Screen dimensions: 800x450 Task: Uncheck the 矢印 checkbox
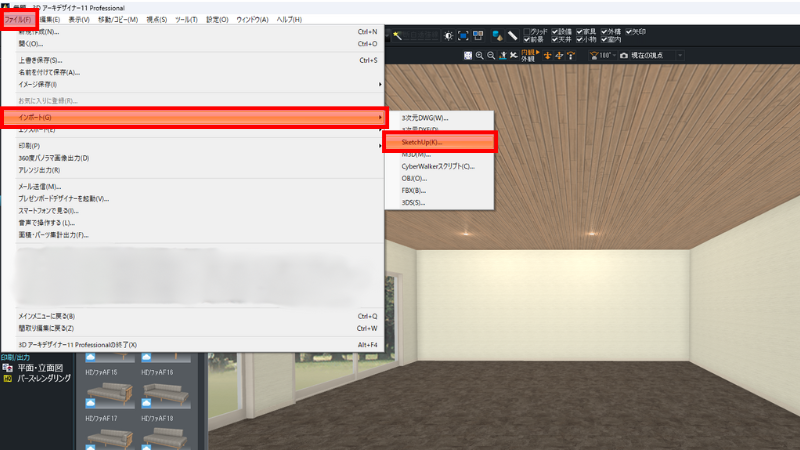[x=629, y=32]
